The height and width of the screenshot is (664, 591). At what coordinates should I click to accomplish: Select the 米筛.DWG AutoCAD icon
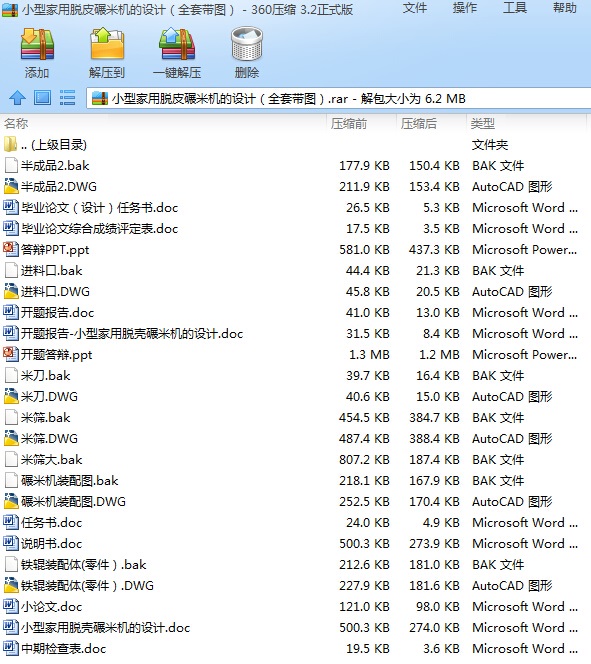point(11,438)
